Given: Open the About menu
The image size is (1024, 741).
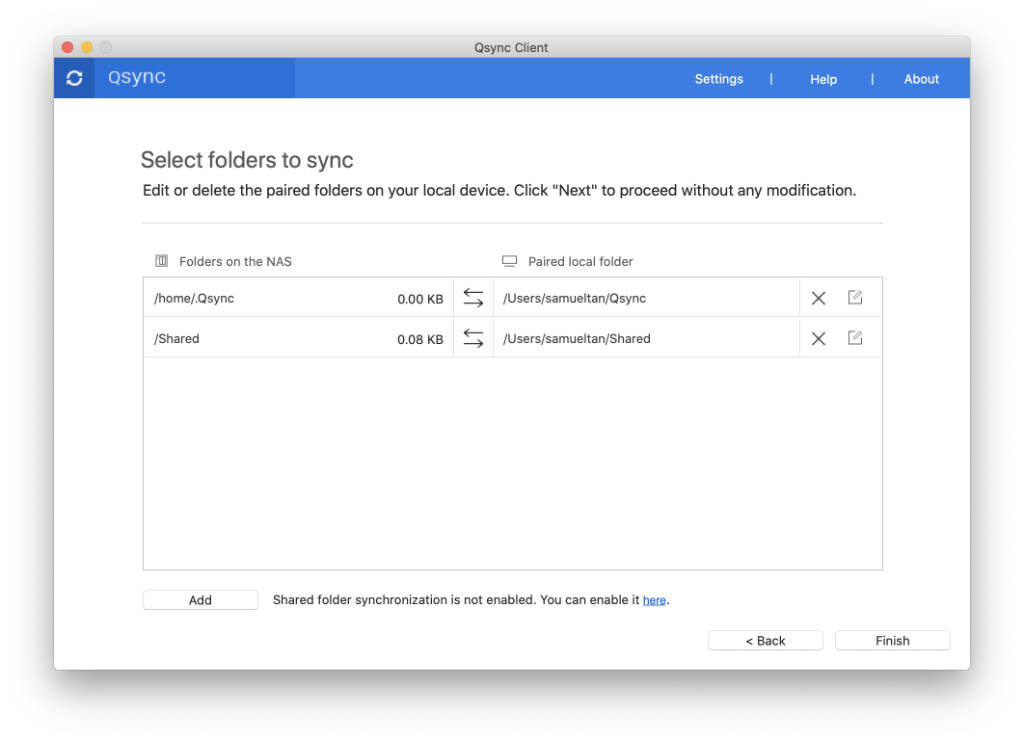Looking at the screenshot, I should (921, 79).
